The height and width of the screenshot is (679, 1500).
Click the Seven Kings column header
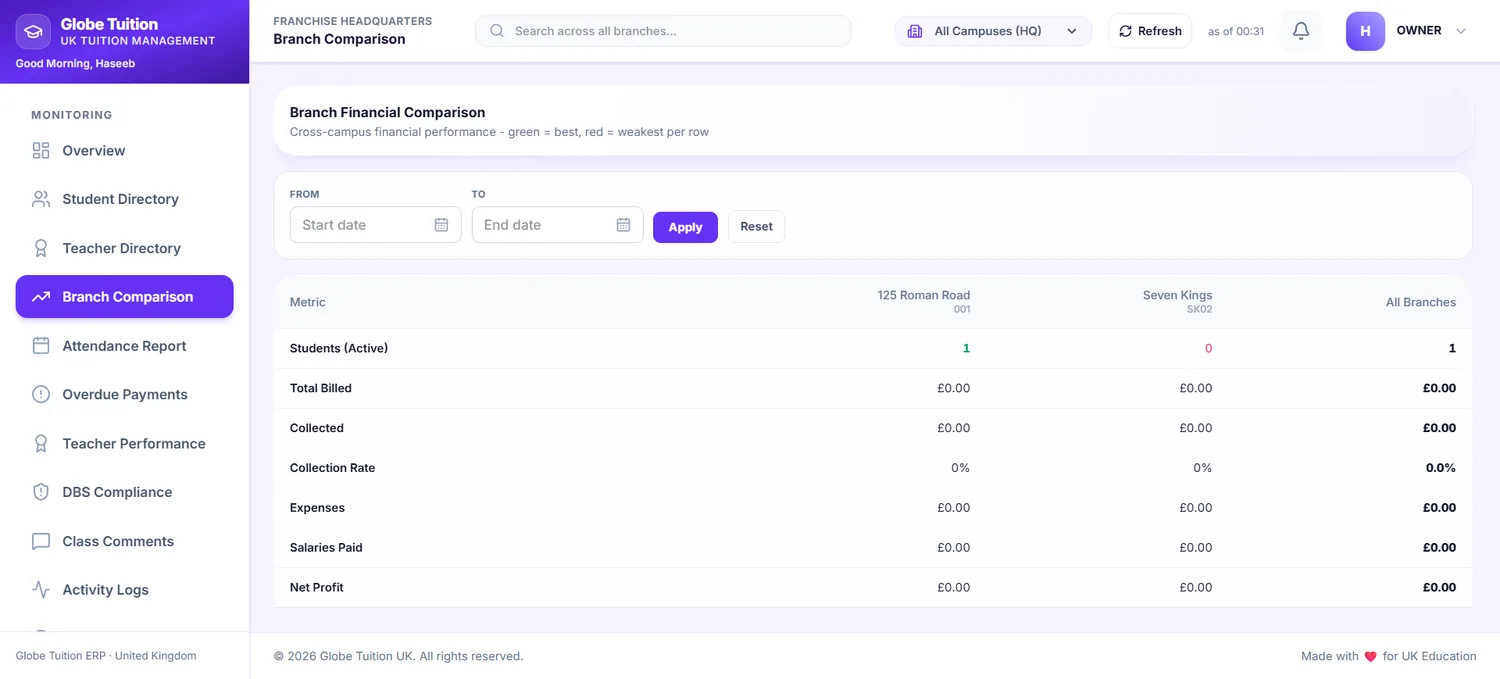click(x=1177, y=301)
